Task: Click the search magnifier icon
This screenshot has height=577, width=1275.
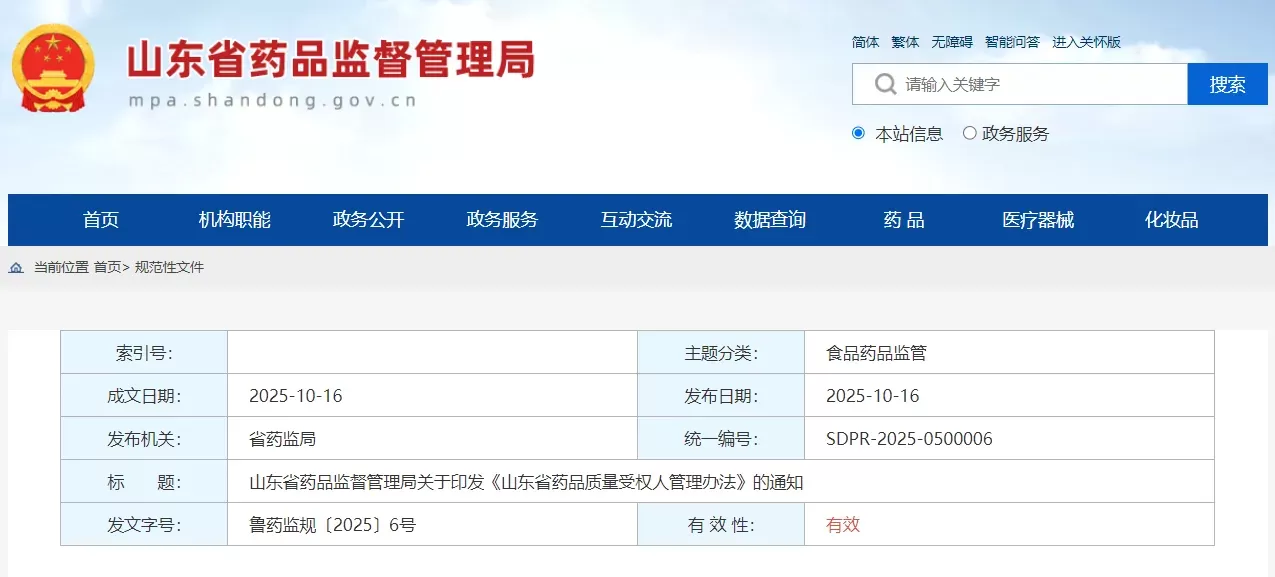Action: pyautogui.click(x=884, y=84)
